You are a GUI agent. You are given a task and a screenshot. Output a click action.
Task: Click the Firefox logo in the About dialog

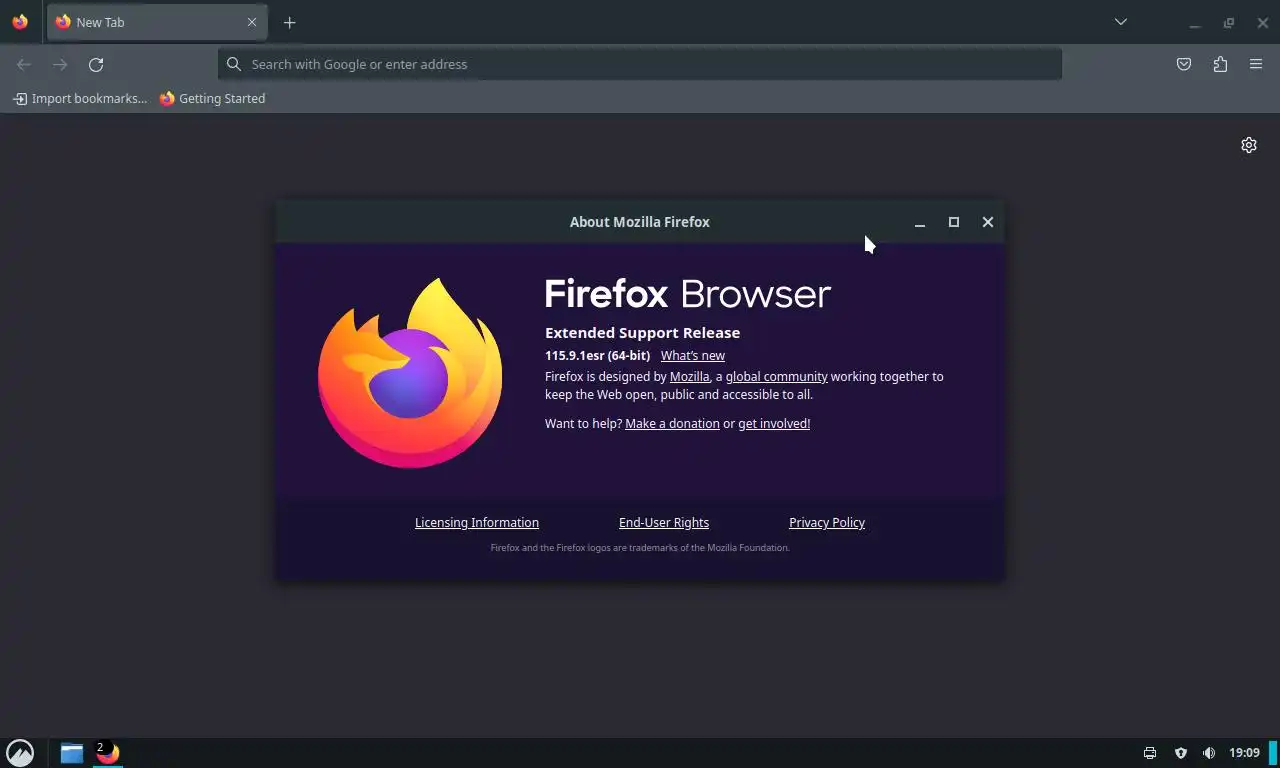click(410, 372)
